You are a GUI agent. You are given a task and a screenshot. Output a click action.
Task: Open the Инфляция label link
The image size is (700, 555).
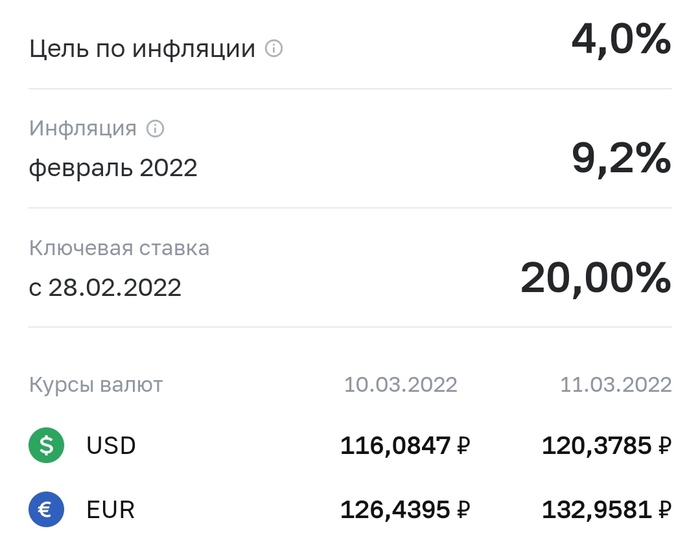point(82,129)
